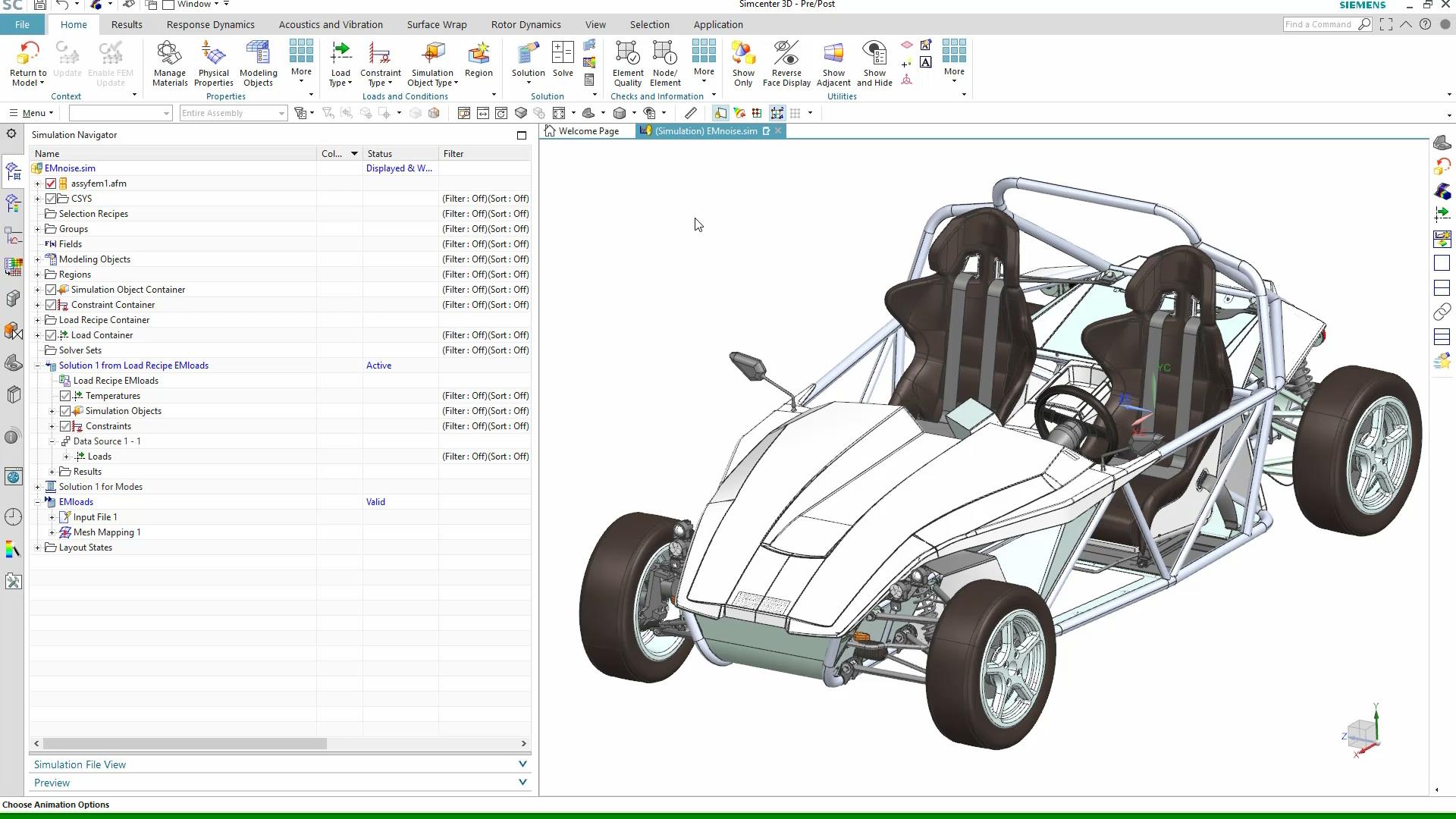The image size is (1456, 819).
Task: Open the Post Processing Navigator in sidebar
Action: pos(12,203)
